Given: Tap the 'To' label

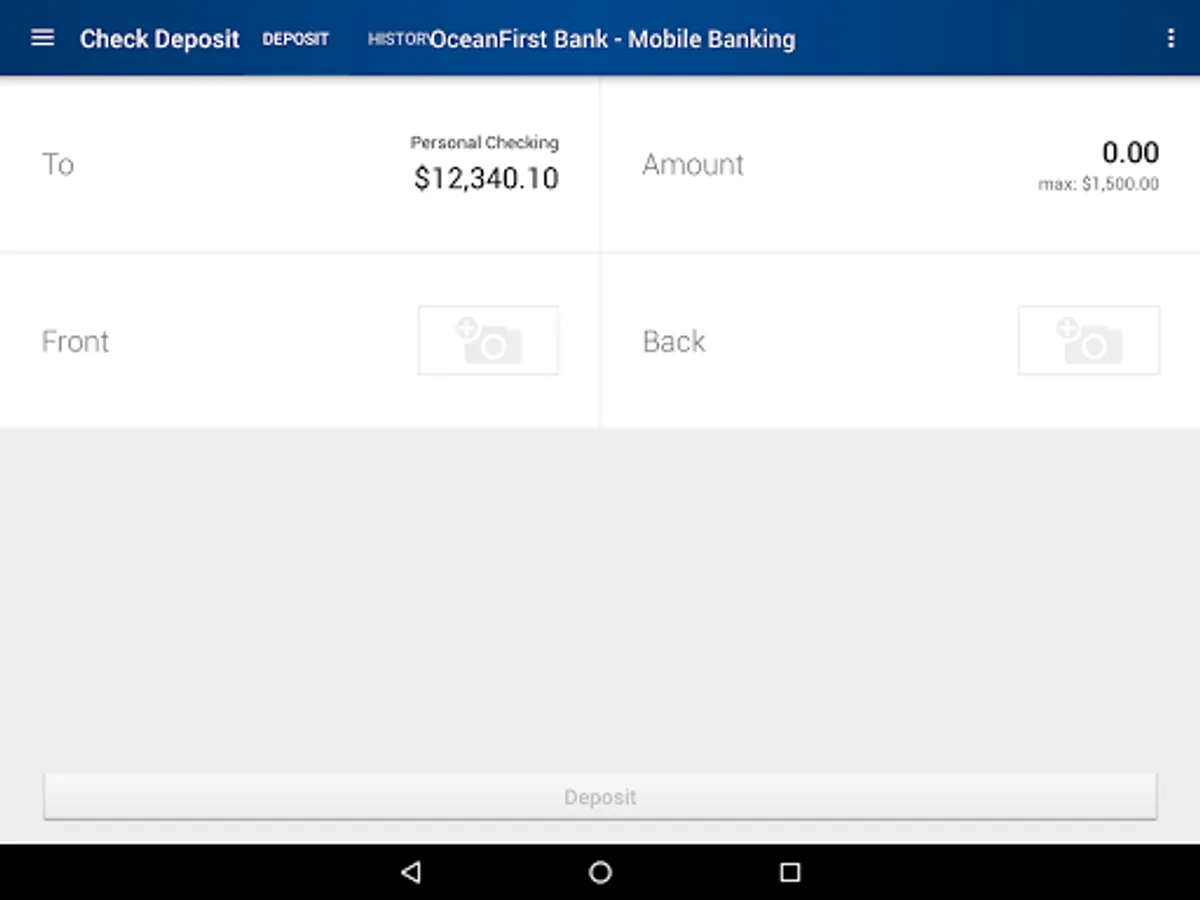Looking at the screenshot, I should click(x=58, y=164).
